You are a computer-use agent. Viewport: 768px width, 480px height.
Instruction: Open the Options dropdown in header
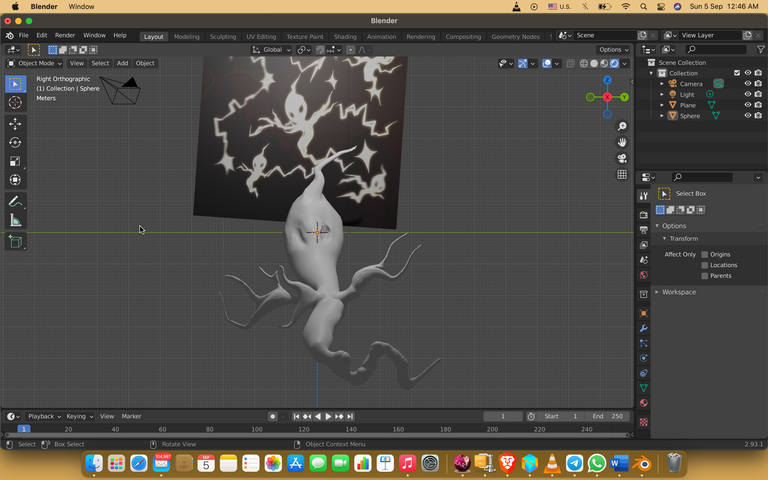pos(614,49)
